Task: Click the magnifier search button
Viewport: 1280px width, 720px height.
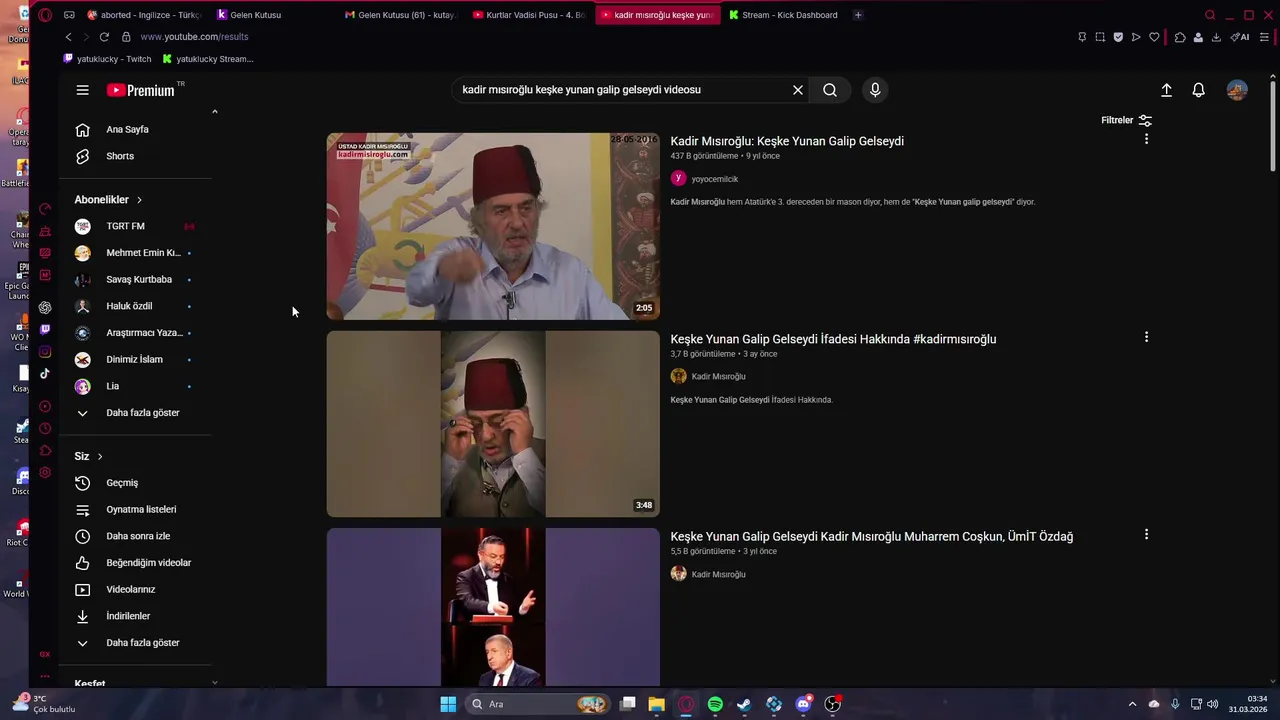Action: [830, 90]
